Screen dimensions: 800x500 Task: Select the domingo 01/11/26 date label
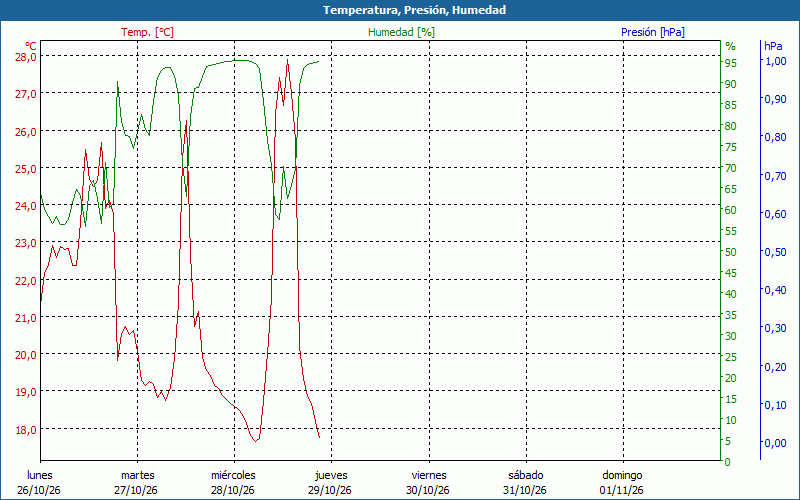coord(622,483)
